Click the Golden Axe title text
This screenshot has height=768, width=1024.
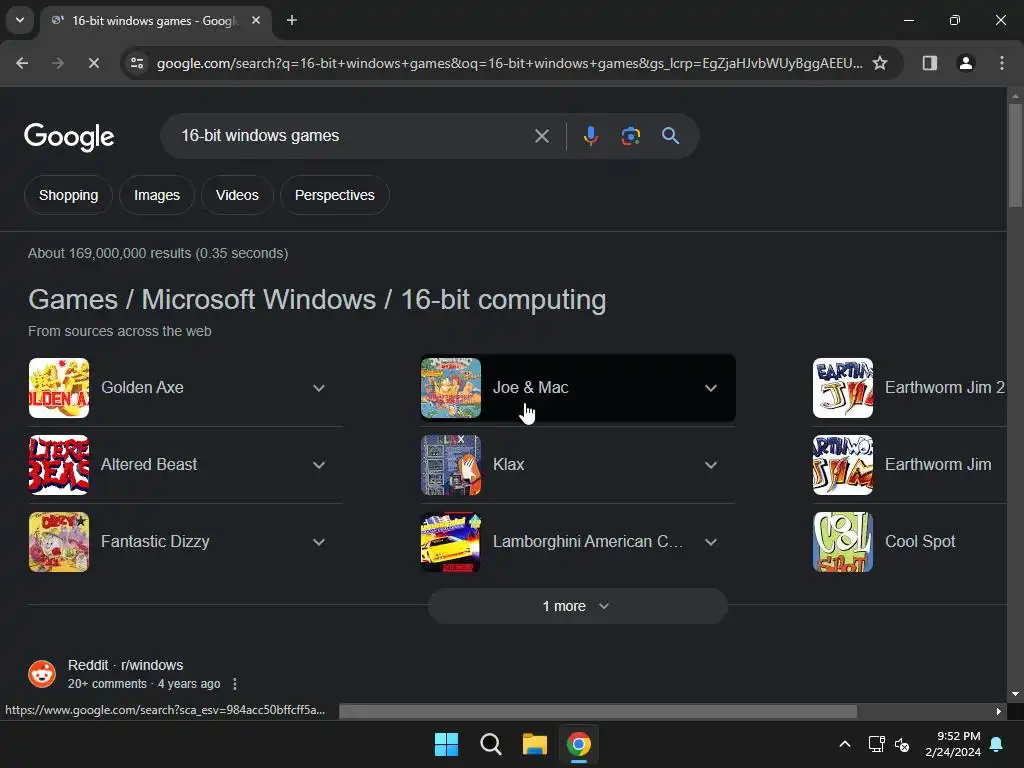click(142, 387)
